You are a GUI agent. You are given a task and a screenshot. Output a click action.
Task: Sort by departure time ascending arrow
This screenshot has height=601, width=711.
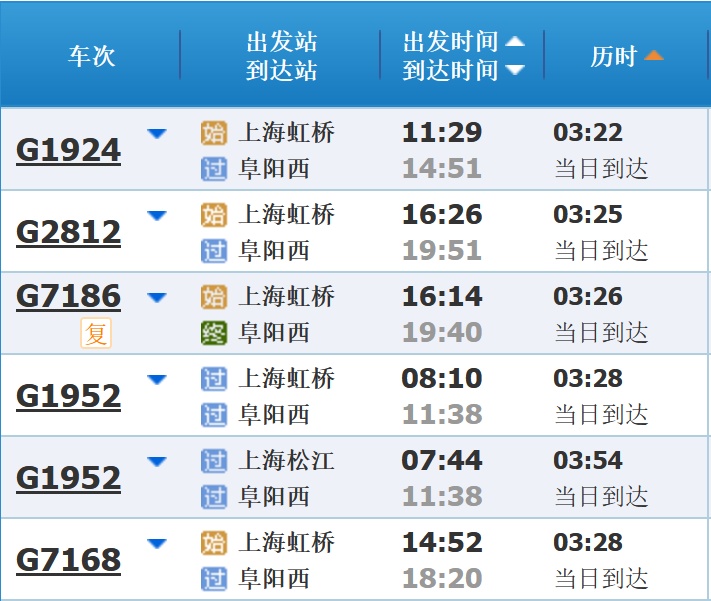pos(515,42)
